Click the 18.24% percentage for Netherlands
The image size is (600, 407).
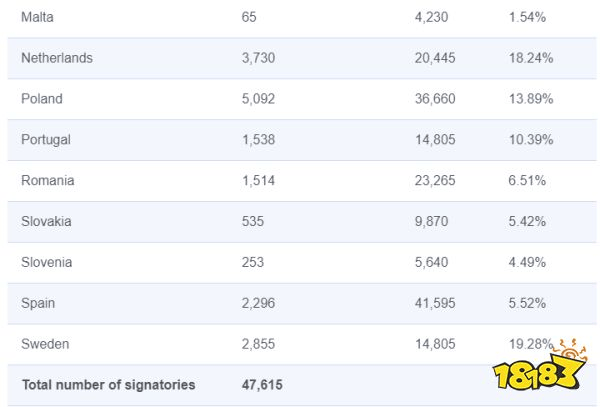(x=531, y=58)
